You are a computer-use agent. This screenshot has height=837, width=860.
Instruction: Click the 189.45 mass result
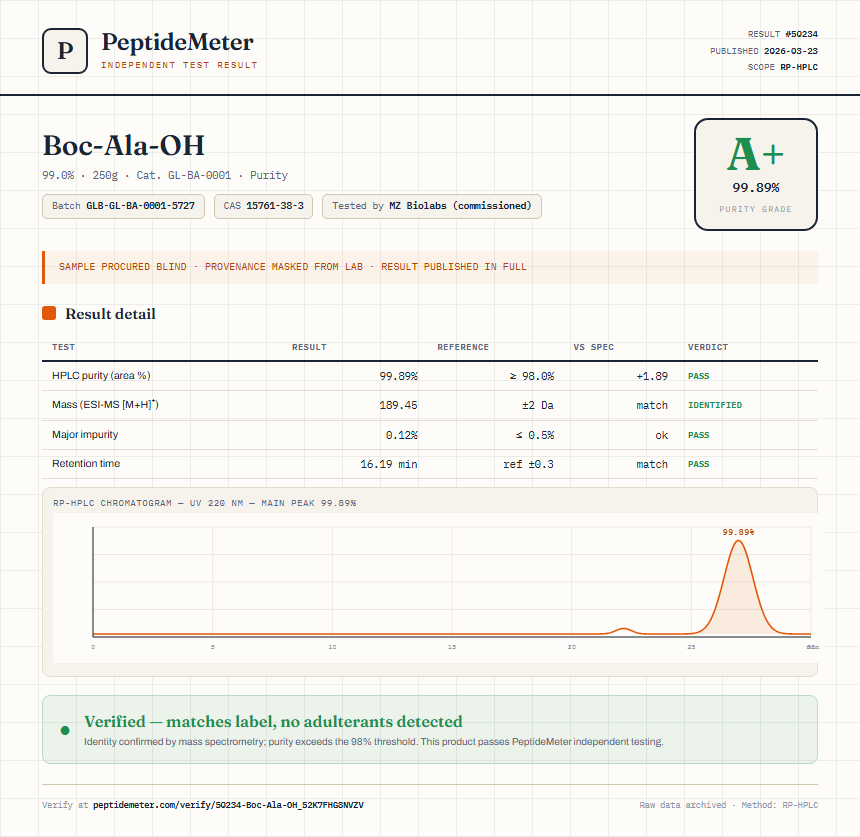click(x=399, y=405)
